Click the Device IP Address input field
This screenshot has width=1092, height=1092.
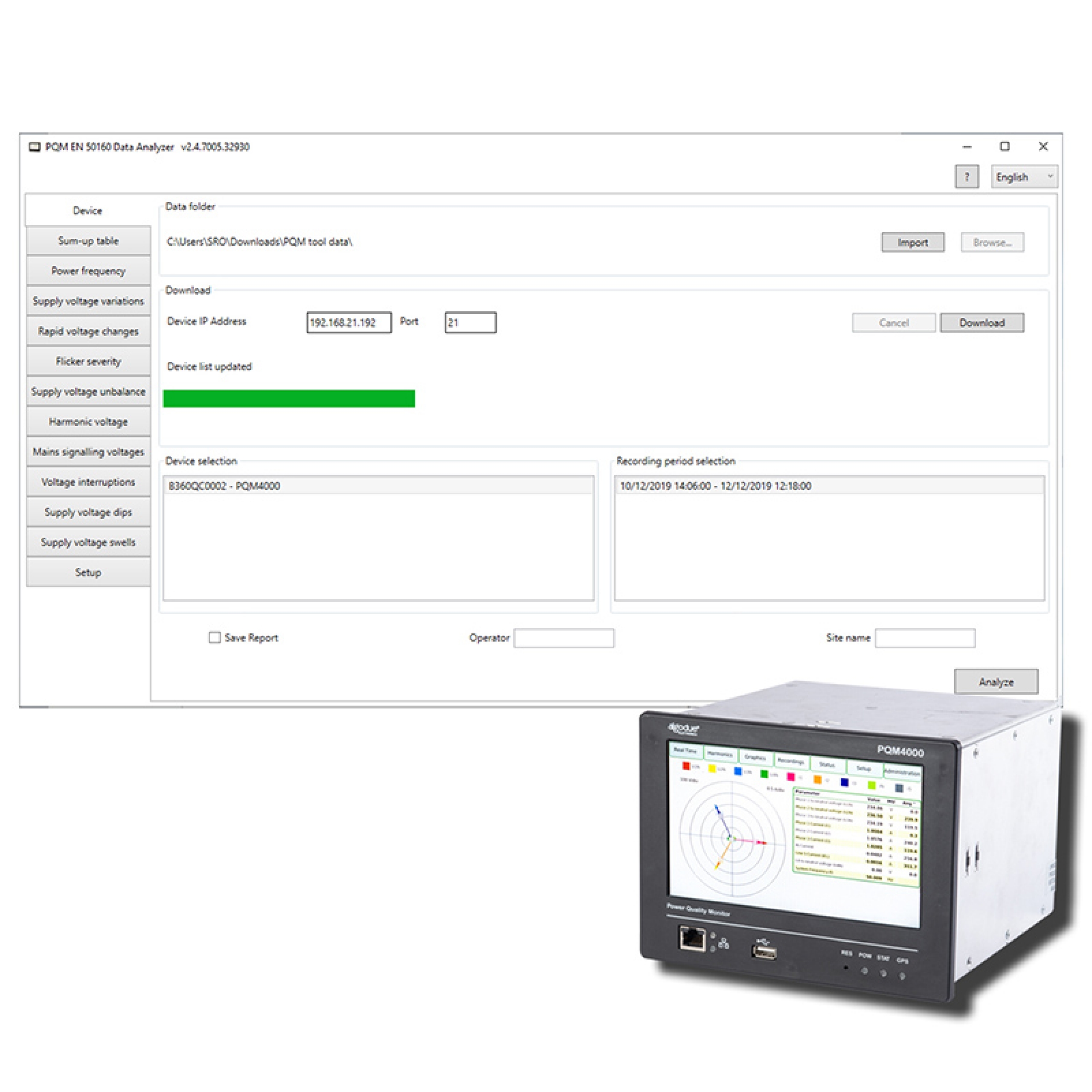coord(348,323)
